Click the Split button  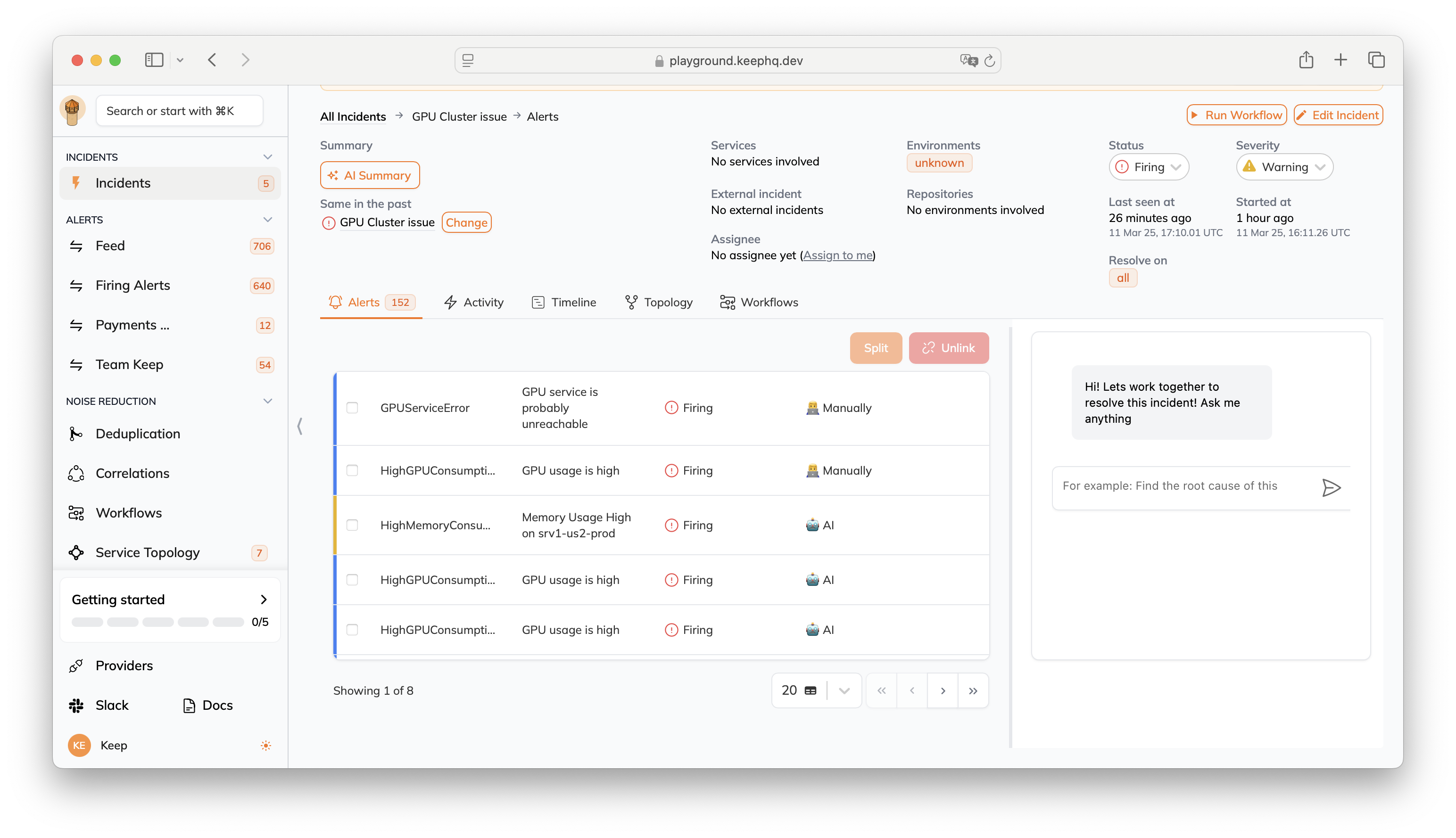[x=876, y=348]
